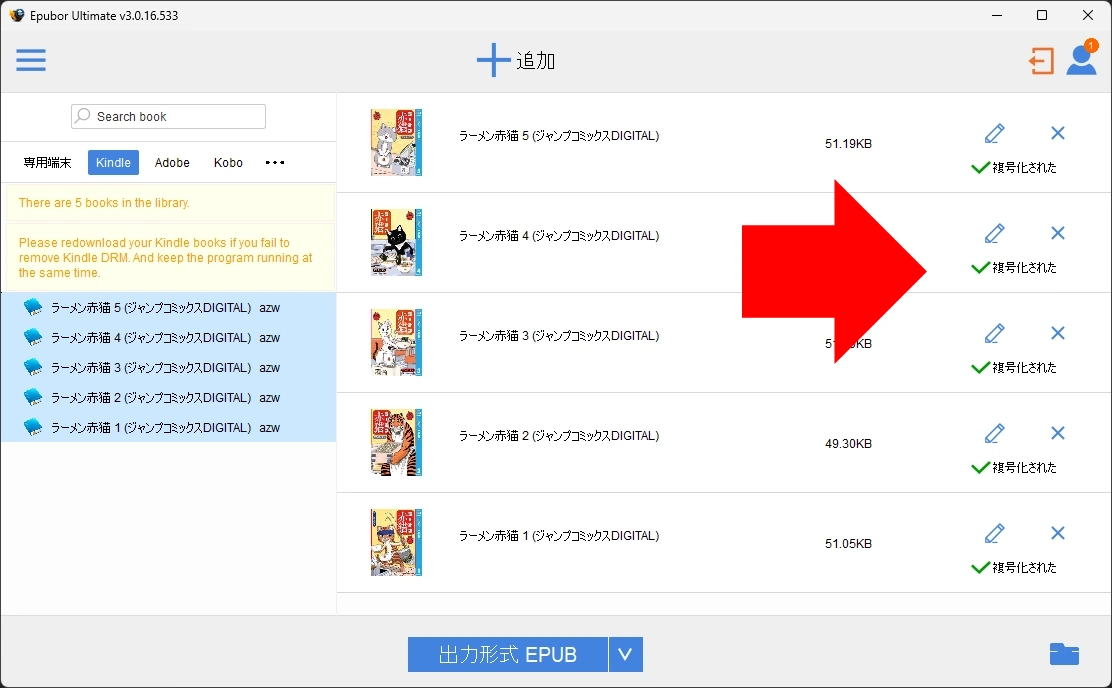1112x688 pixels.
Task: Expand the output format dropdown arrow
Action: pos(626,654)
